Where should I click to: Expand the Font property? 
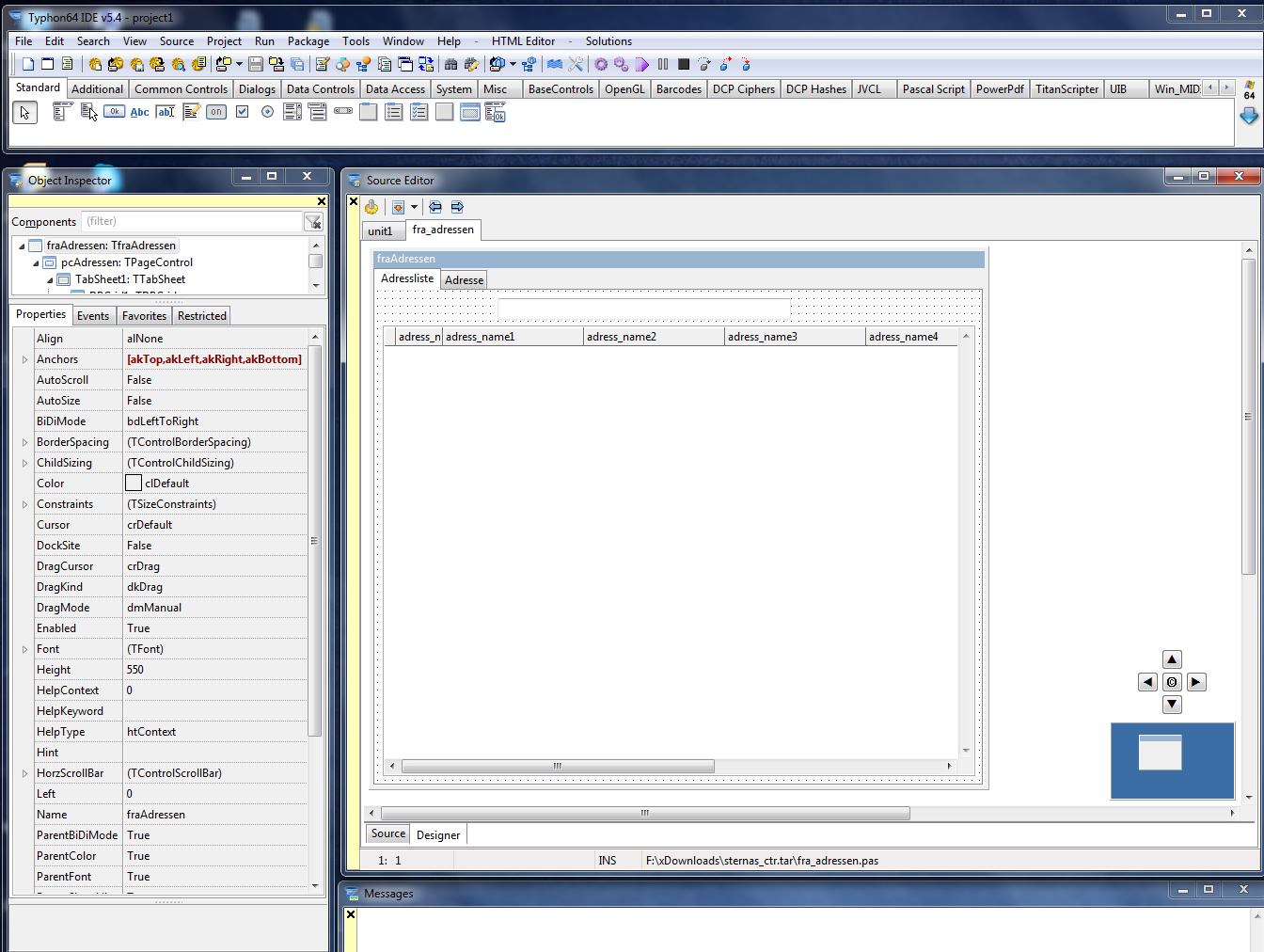[24, 649]
